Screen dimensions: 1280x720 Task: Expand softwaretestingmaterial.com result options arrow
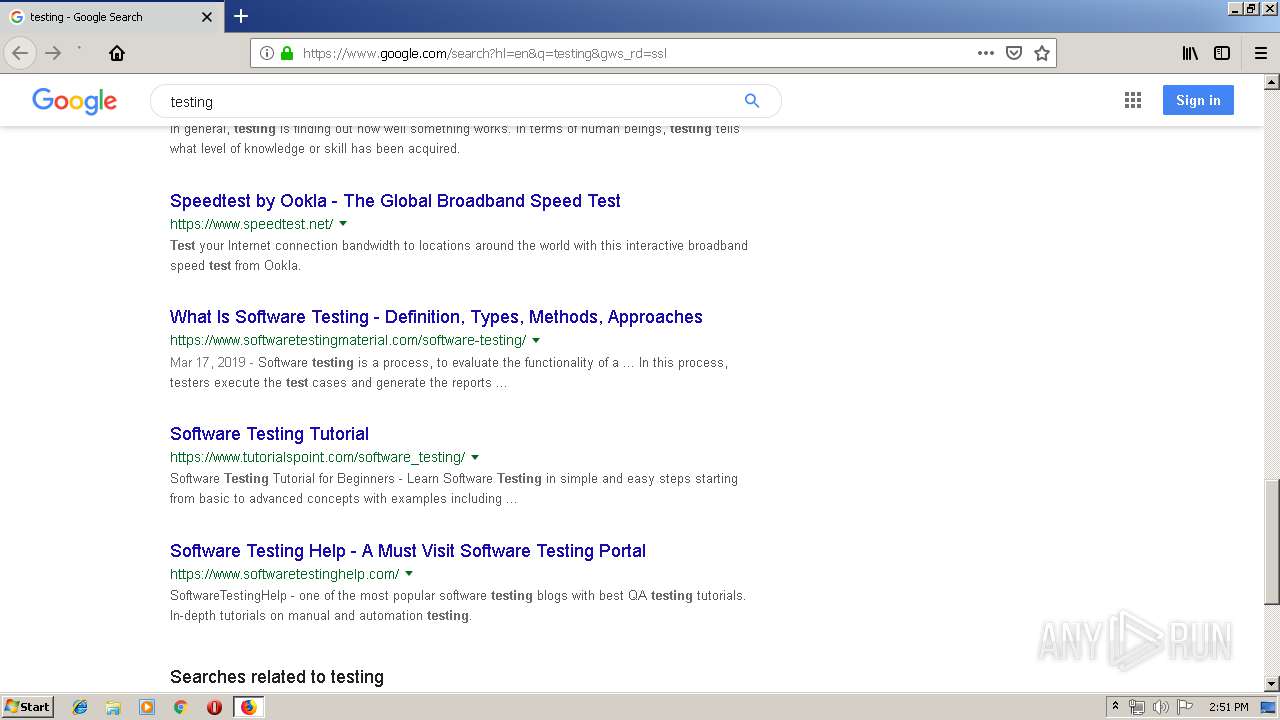536,341
